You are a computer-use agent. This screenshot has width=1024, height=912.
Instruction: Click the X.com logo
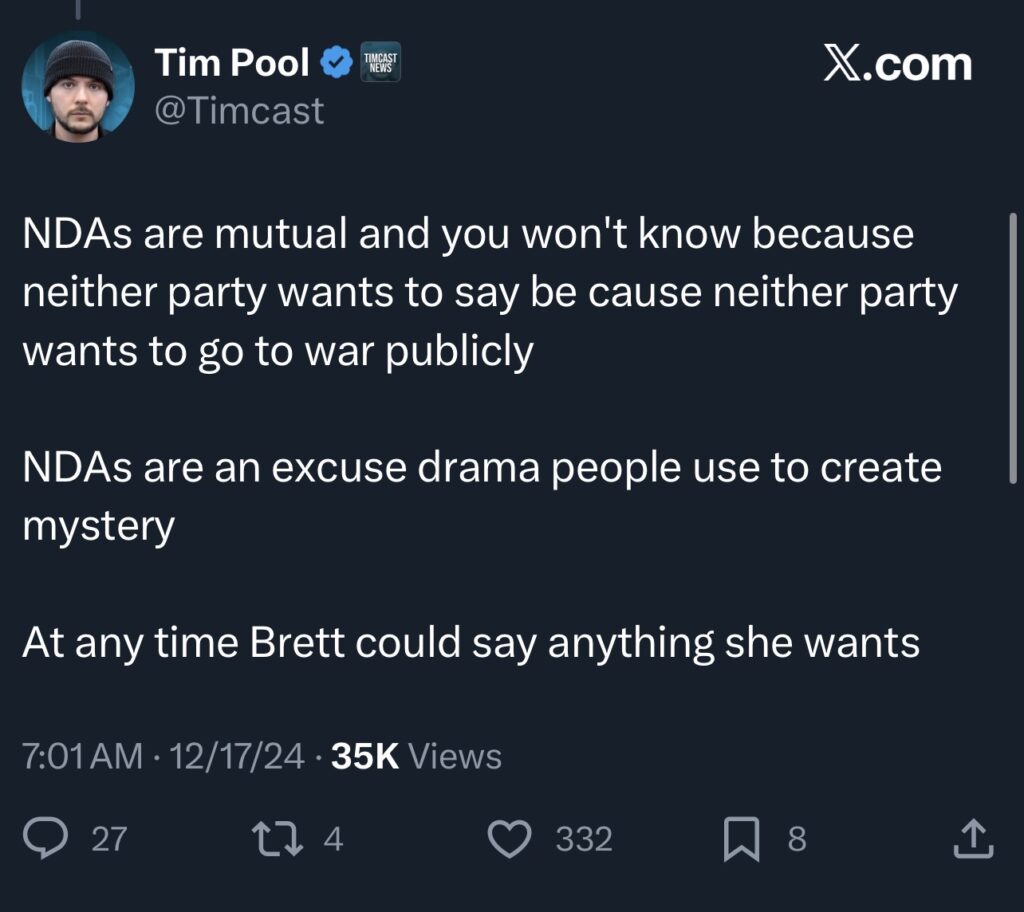point(897,65)
